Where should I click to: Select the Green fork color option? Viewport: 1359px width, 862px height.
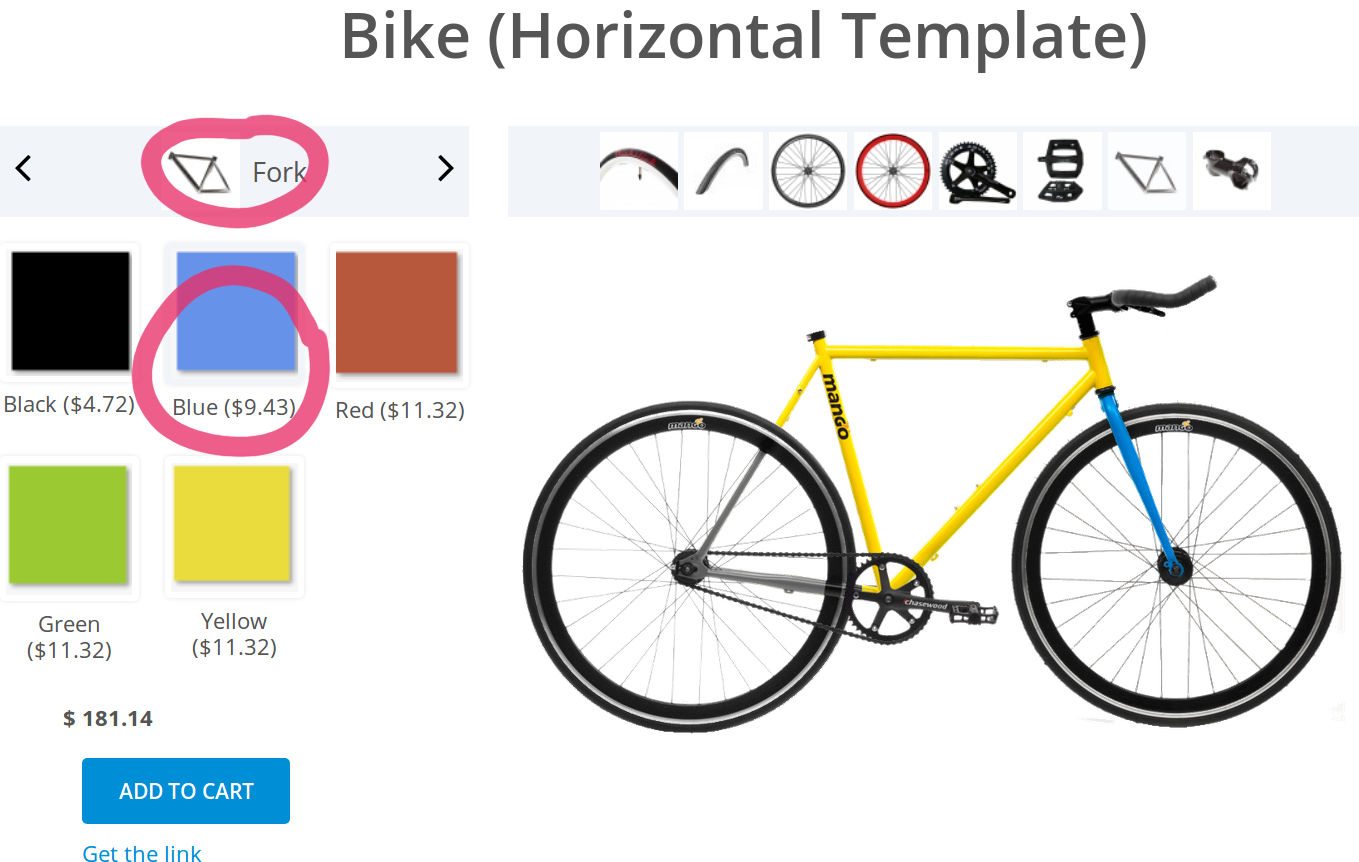(x=69, y=527)
